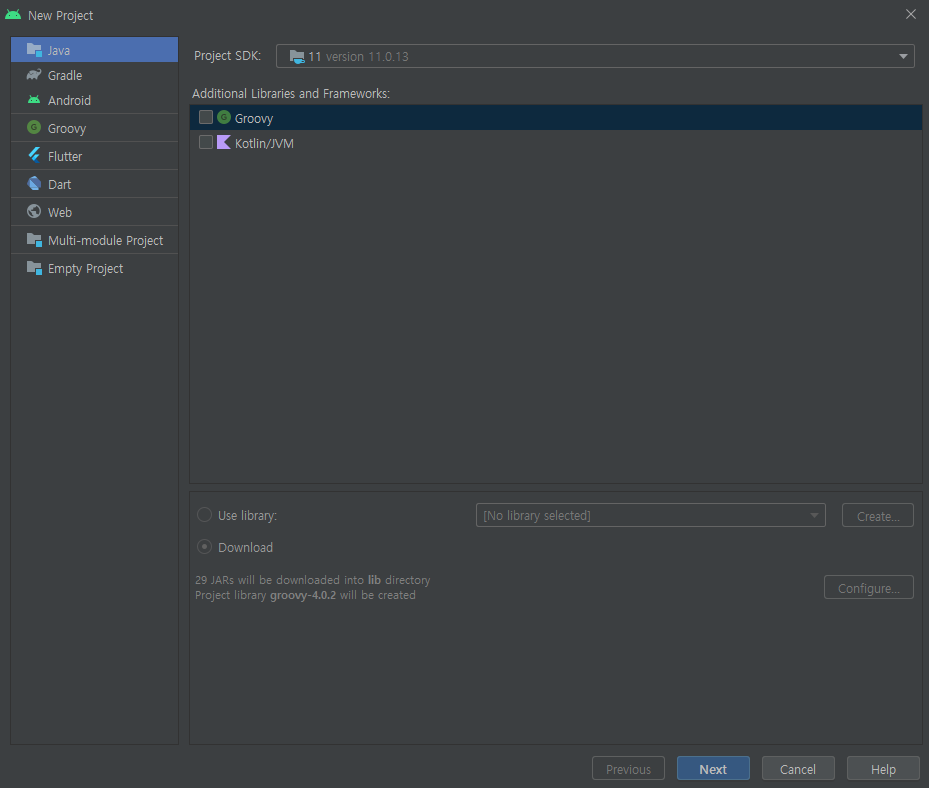Click the Flutter logo icon
The image size is (929, 788).
click(34, 155)
